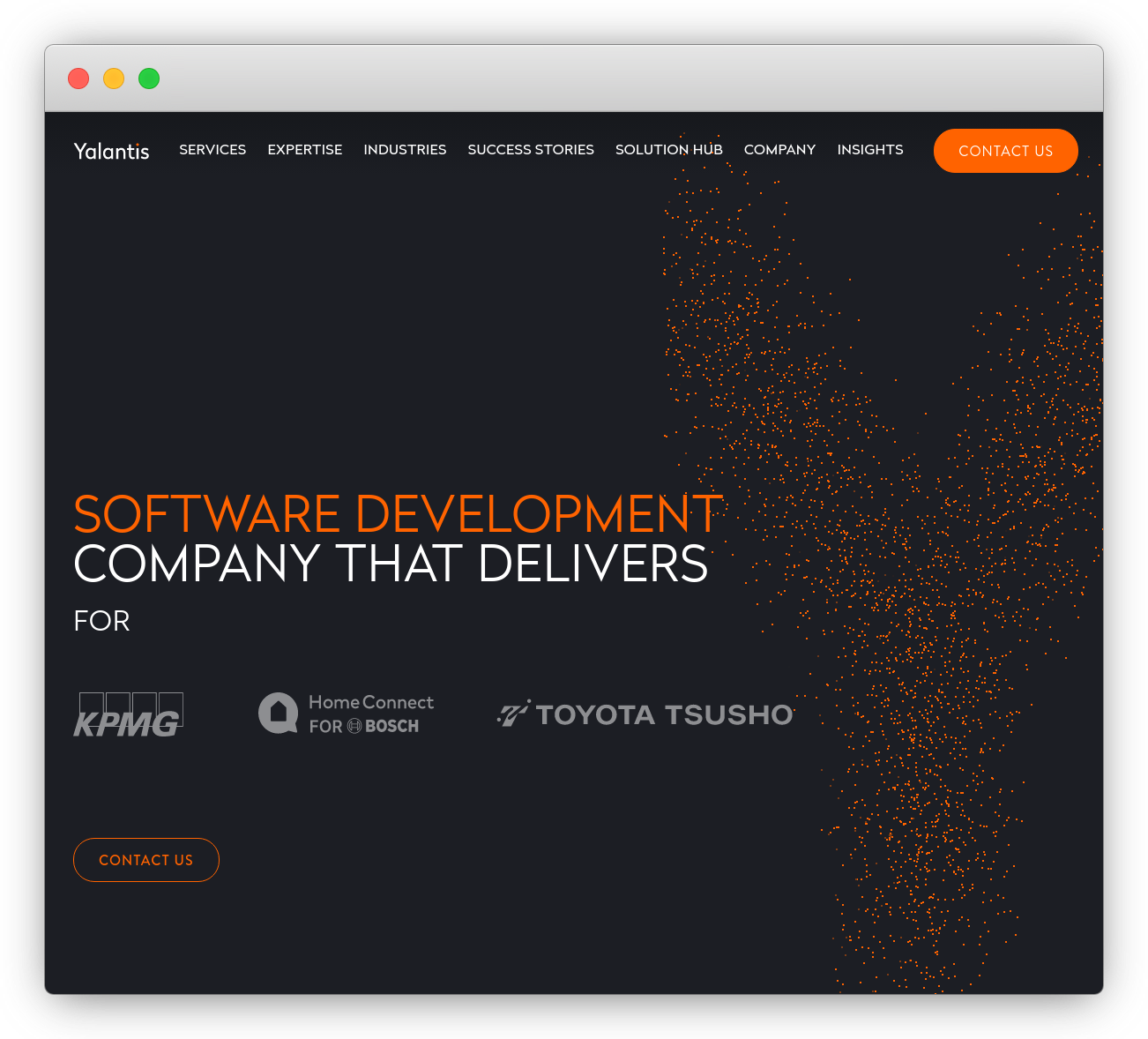Open the Insights menu
Viewport: 1148px width, 1039px height.
[870, 150]
